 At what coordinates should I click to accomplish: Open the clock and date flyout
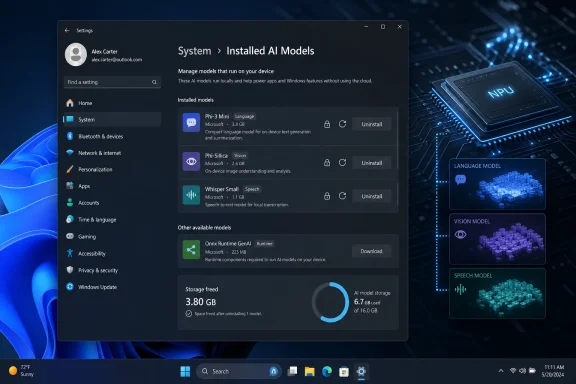coord(553,371)
